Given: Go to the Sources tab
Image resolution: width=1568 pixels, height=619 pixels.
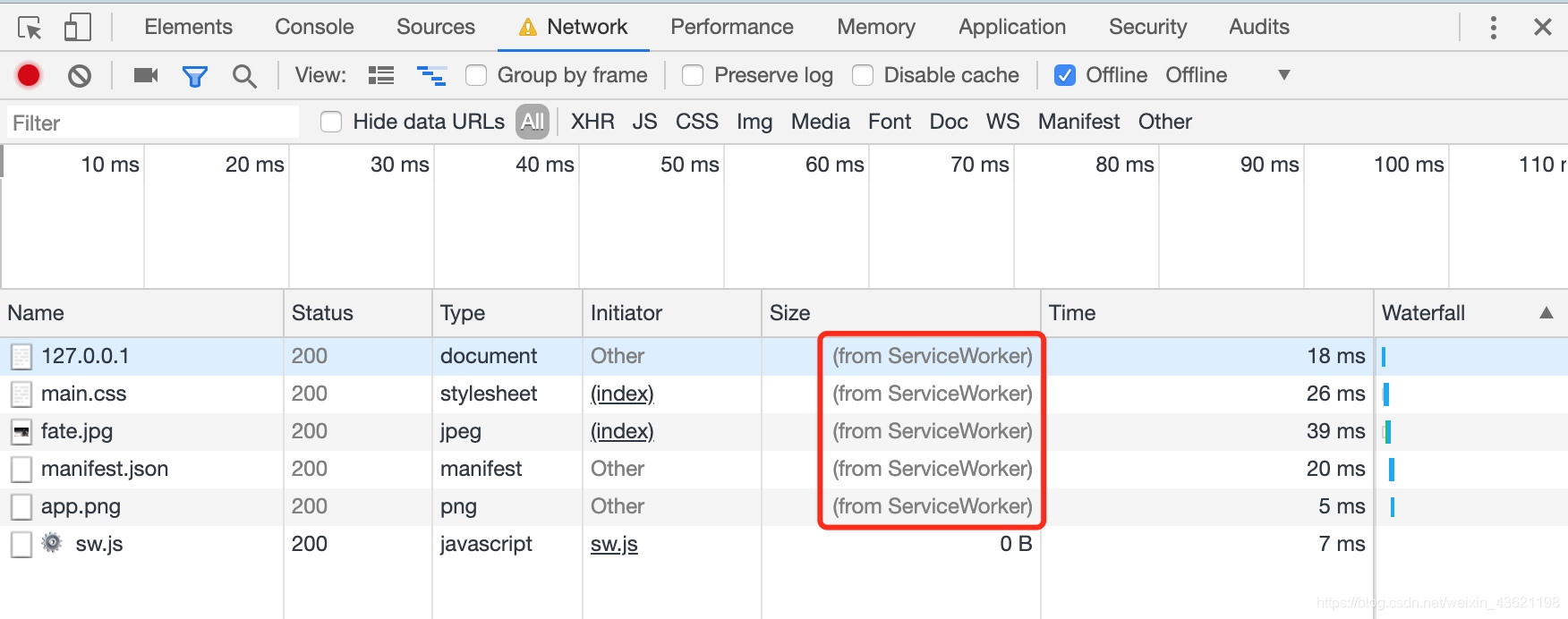Looking at the screenshot, I should [x=436, y=27].
